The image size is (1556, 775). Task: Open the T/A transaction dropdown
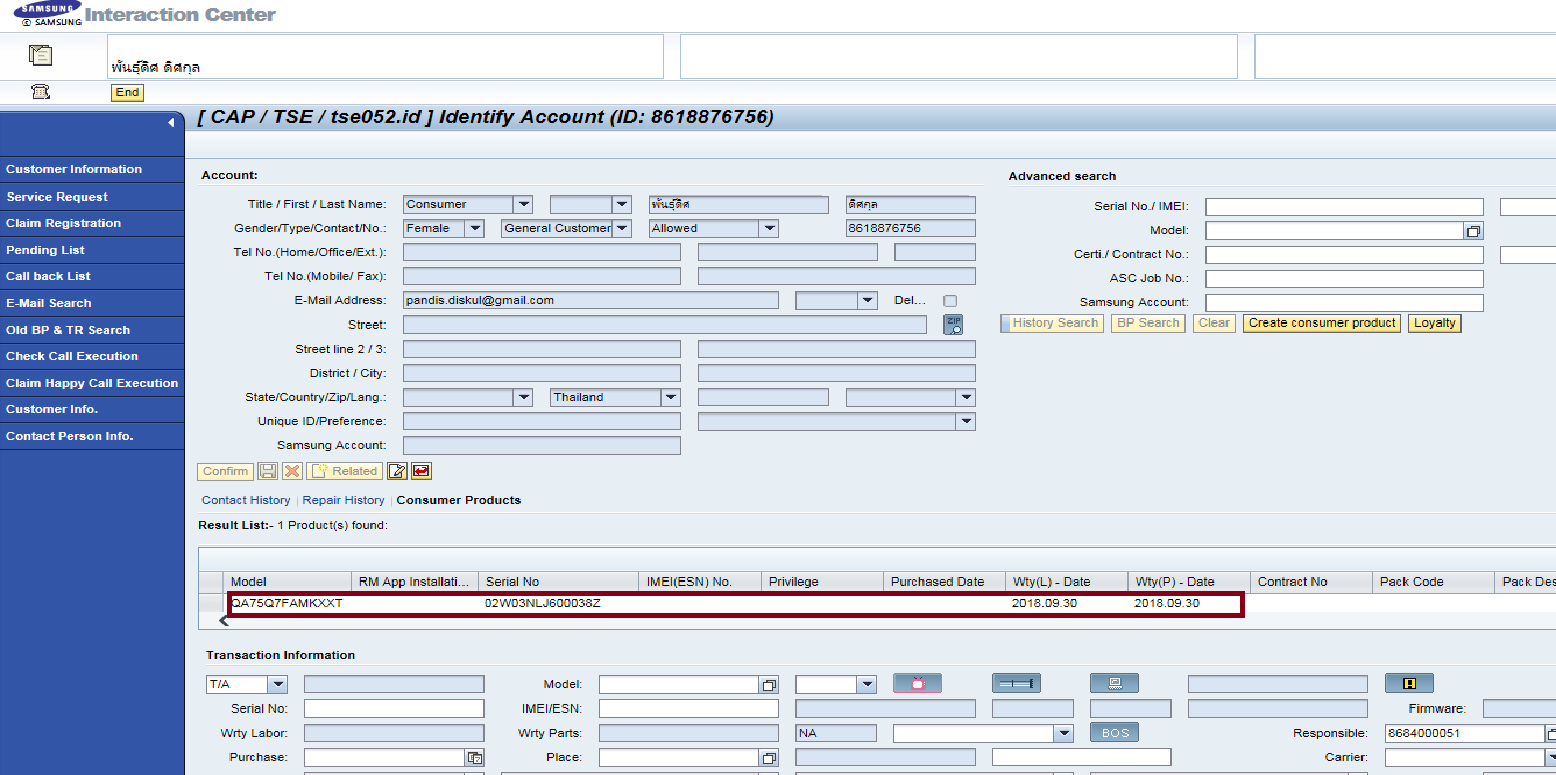[278, 685]
